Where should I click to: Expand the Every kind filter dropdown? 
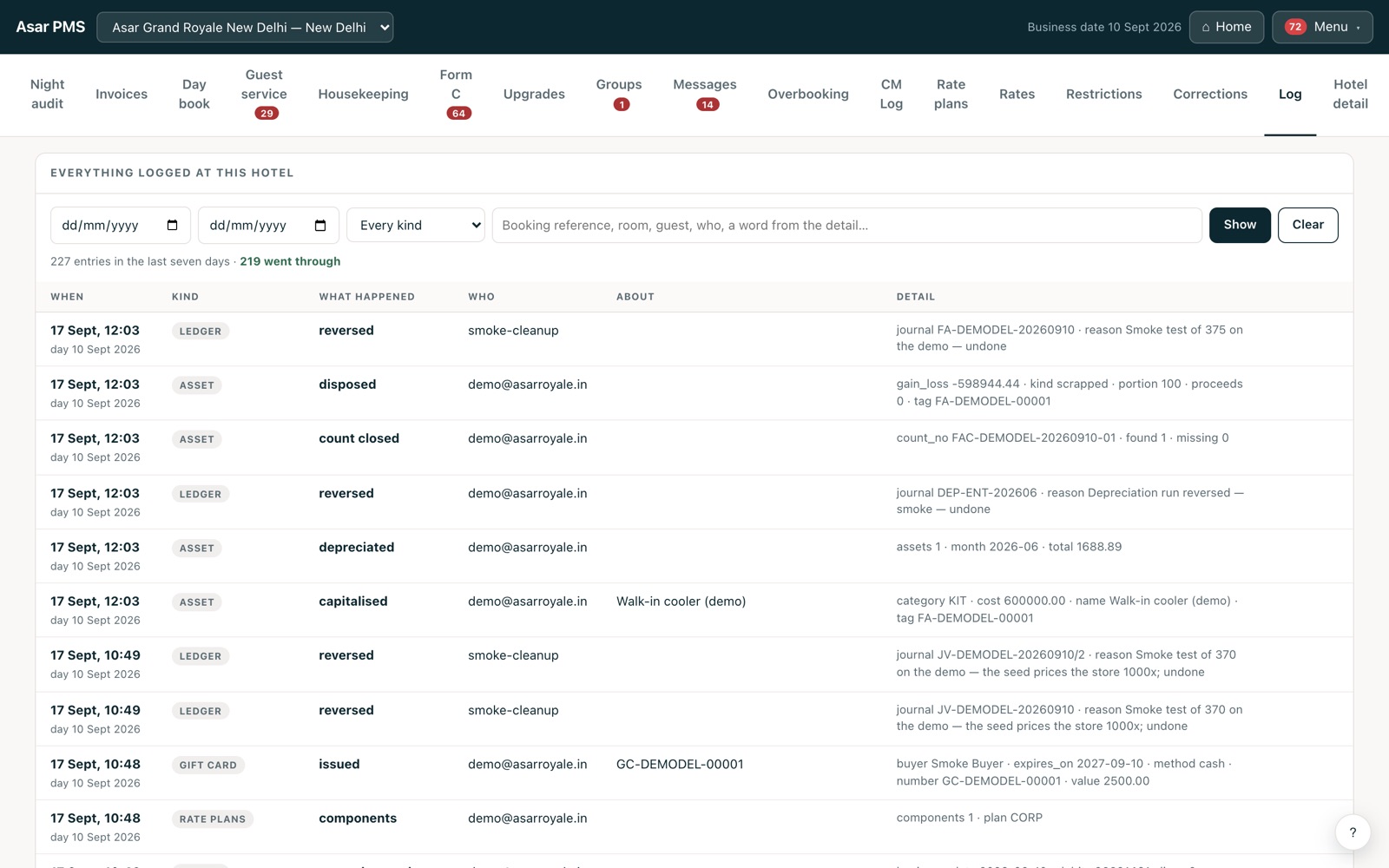(416, 225)
